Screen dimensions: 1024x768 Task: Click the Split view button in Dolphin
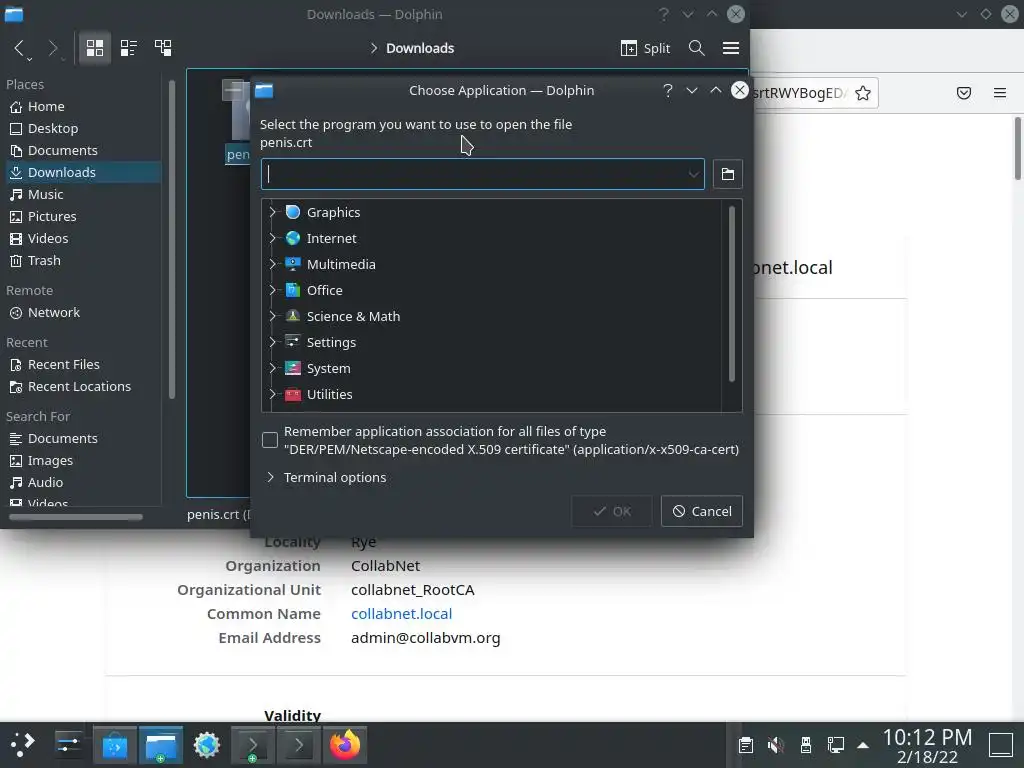(645, 48)
